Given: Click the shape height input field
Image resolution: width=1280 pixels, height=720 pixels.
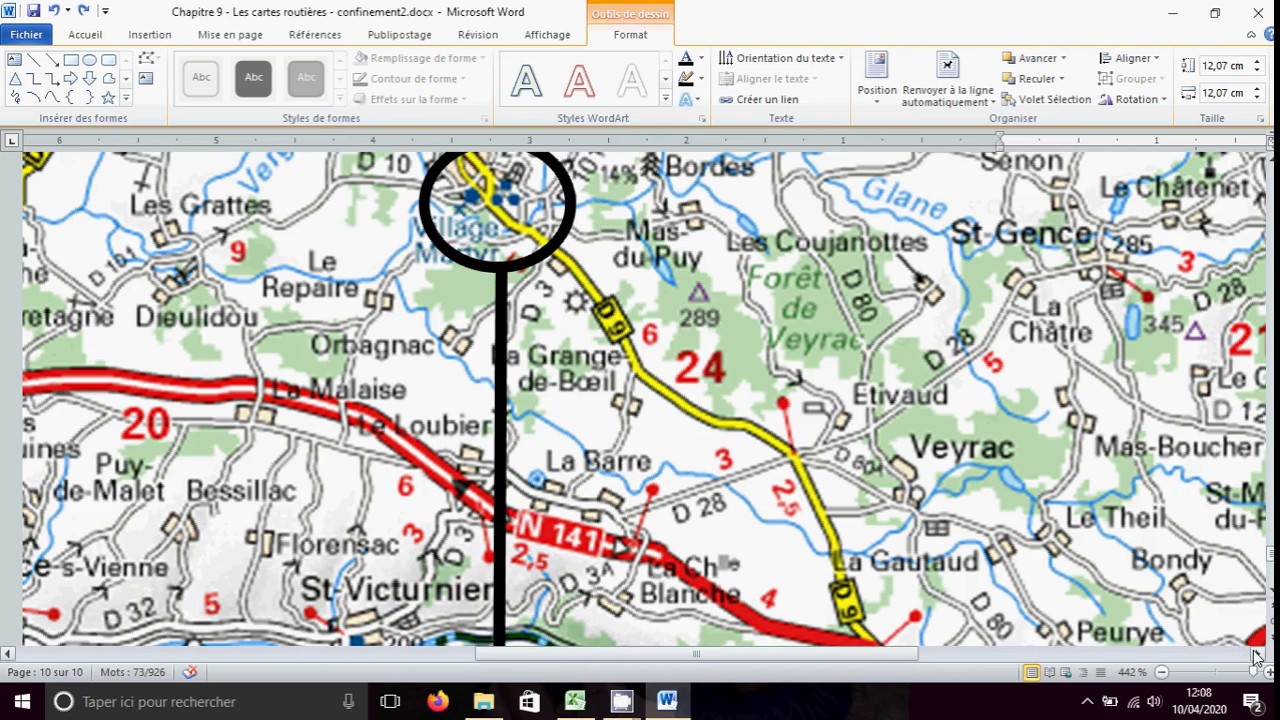Looking at the screenshot, I should tap(1222, 66).
